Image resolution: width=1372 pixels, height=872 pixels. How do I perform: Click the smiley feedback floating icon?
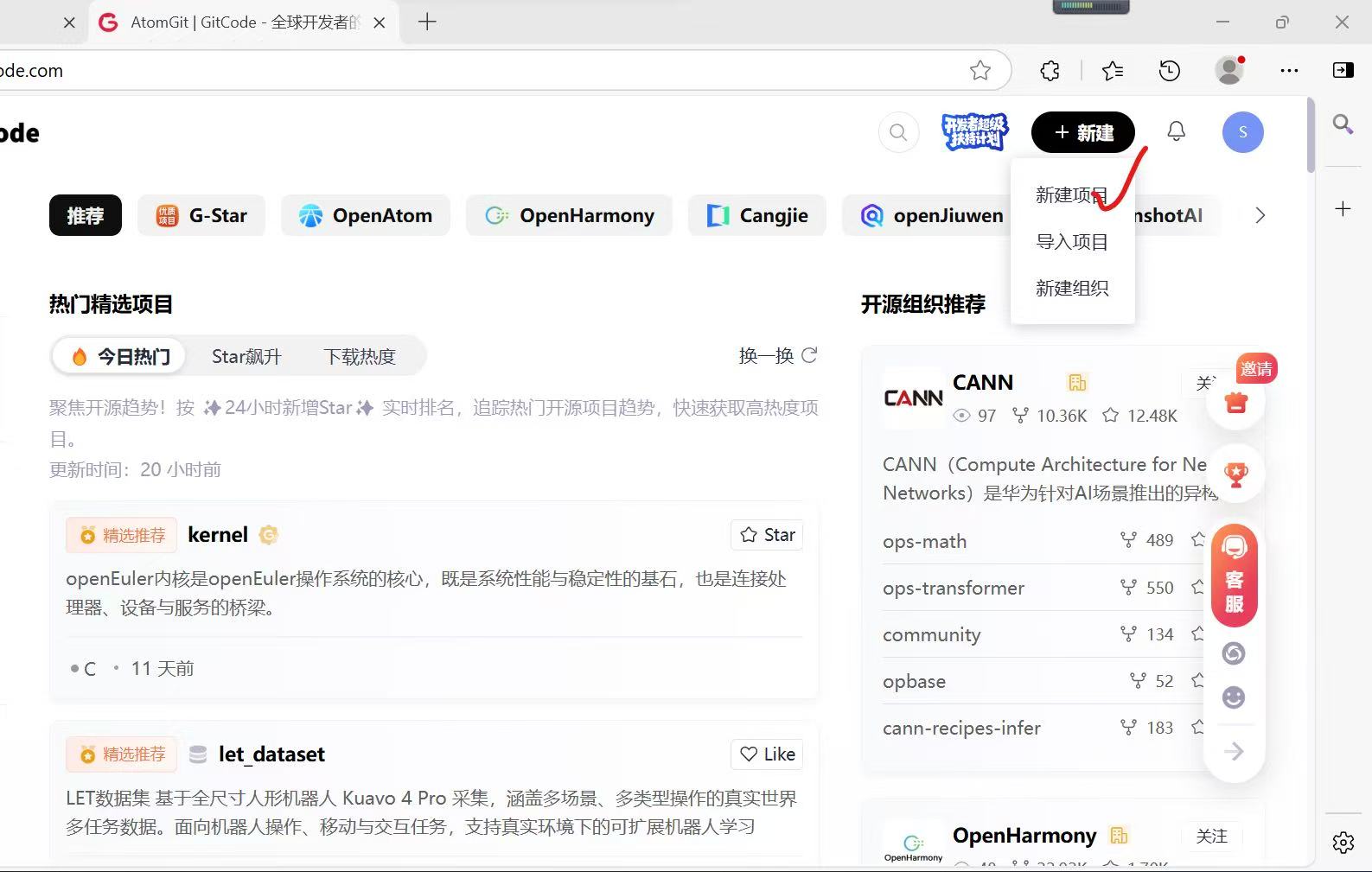point(1234,697)
